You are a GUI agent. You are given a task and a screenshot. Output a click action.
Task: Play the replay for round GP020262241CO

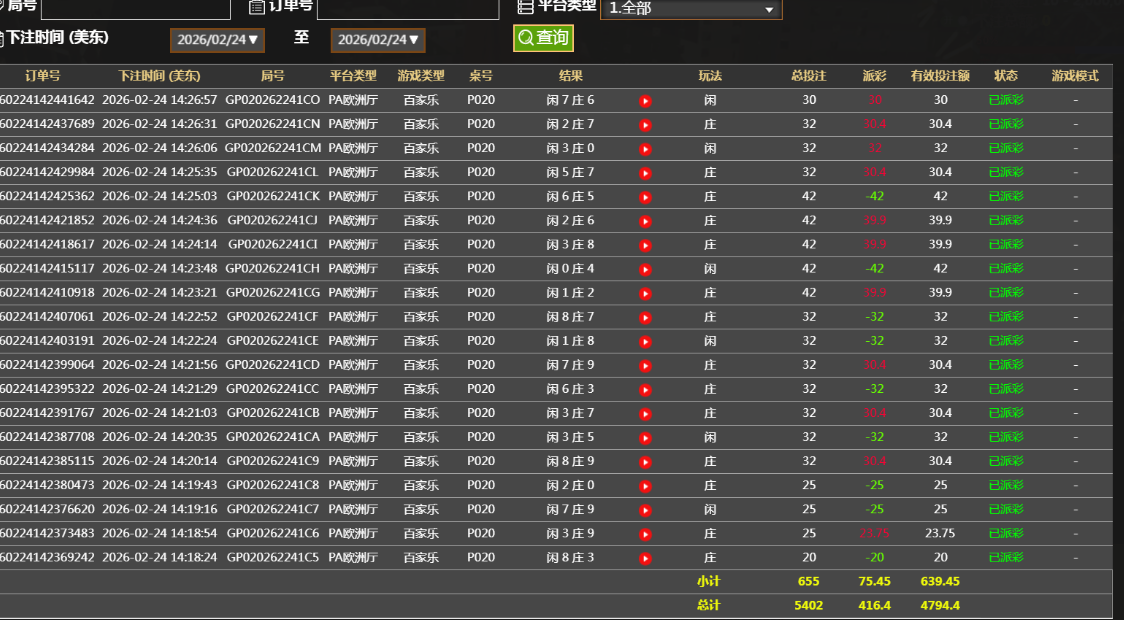tap(646, 101)
